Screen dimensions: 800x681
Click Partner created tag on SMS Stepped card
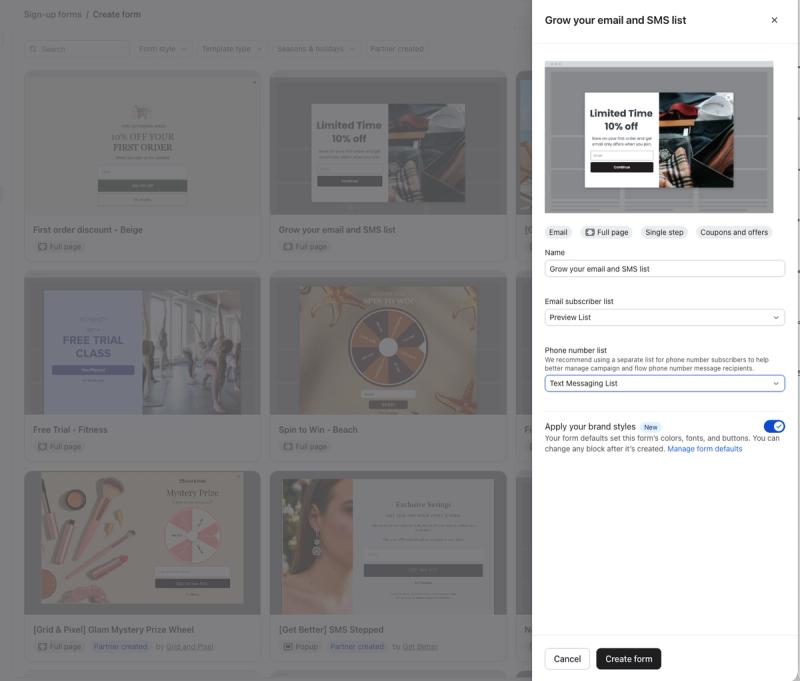(357, 646)
